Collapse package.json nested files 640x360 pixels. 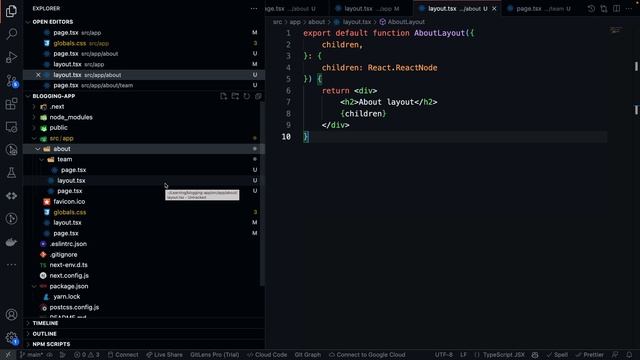34,286
